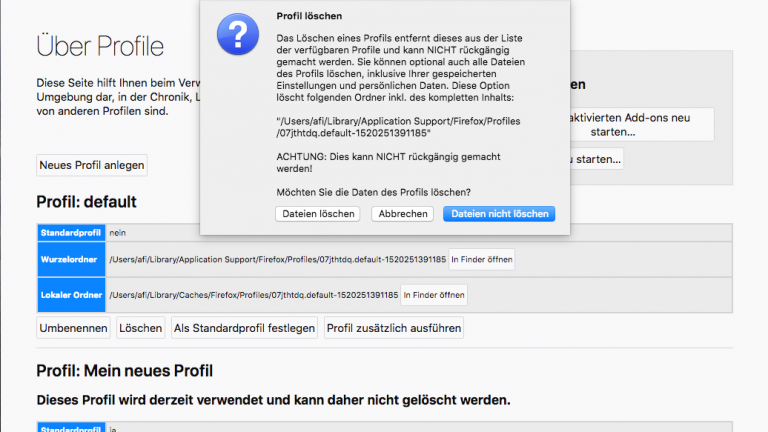Click "Neues Profil anlegen" button

coord(92,164)
